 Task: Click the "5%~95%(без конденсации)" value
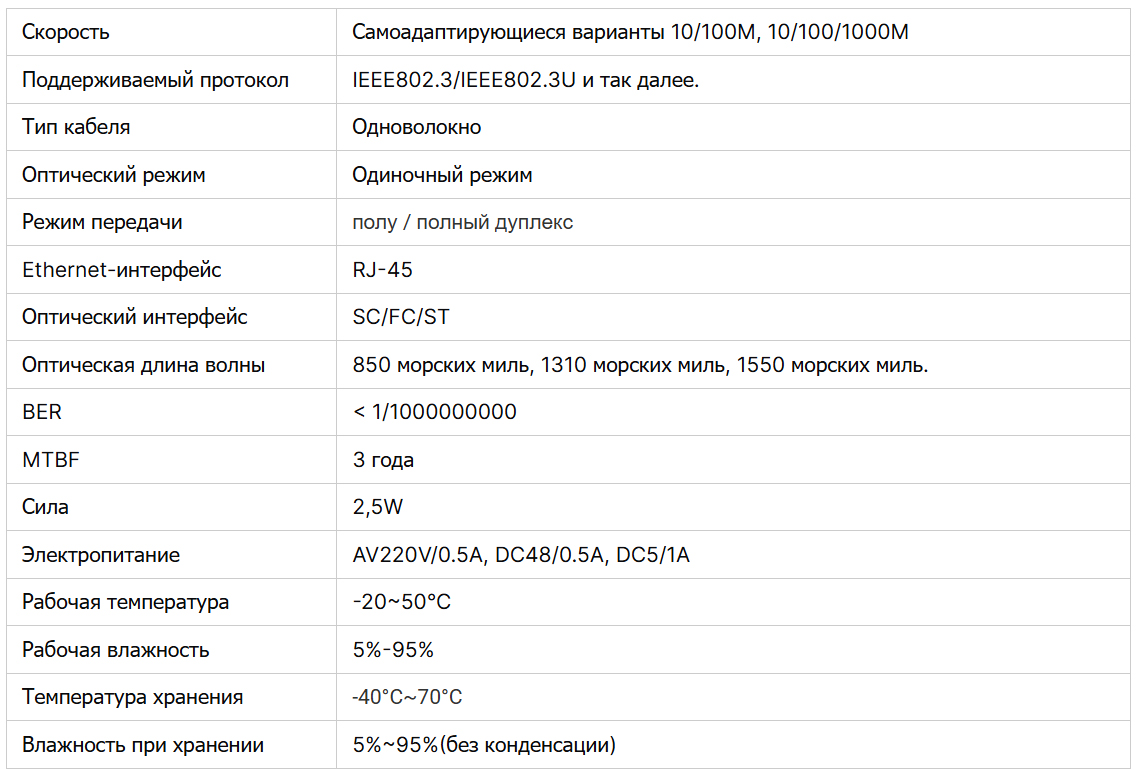pyautogui.click(x=484, y=745)
